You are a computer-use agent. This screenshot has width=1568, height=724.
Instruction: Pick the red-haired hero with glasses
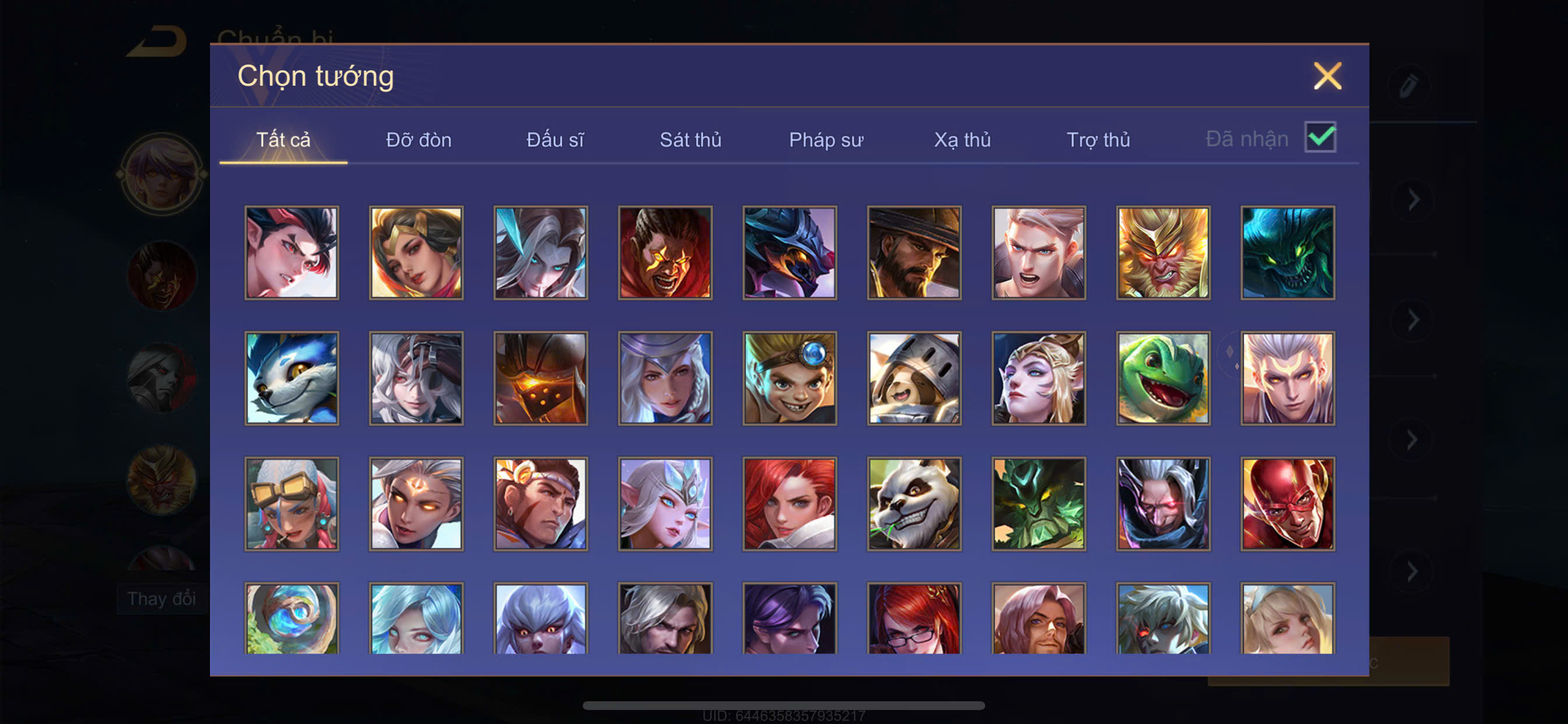[x=914, y=618]
